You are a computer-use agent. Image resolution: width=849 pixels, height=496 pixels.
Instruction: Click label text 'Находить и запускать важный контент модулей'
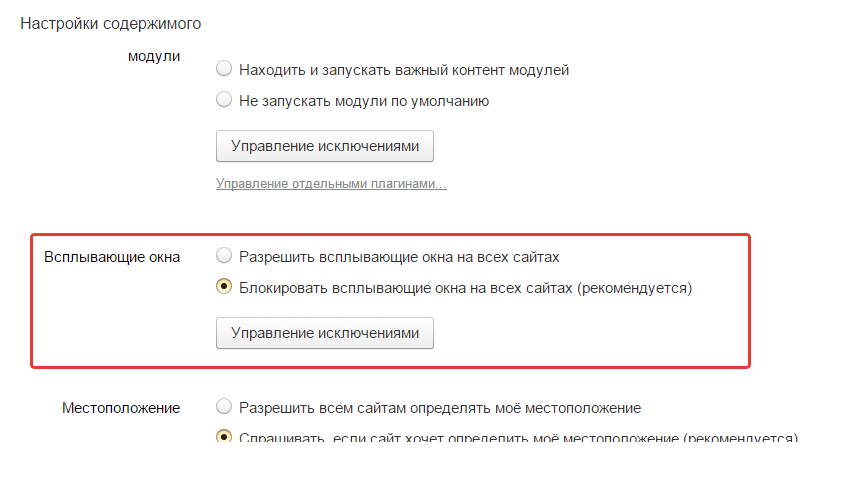404,70
